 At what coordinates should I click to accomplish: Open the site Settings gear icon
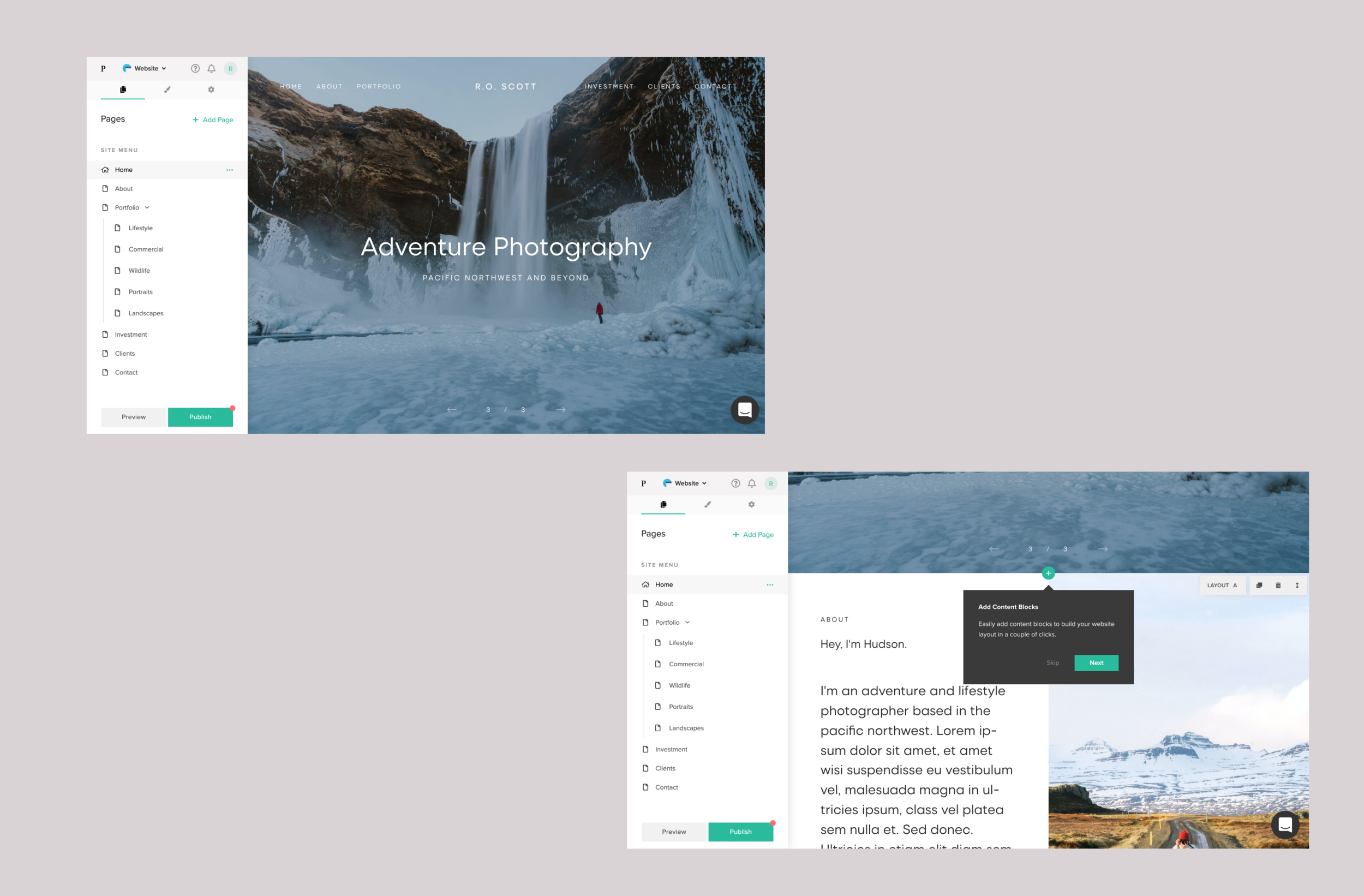211,89
